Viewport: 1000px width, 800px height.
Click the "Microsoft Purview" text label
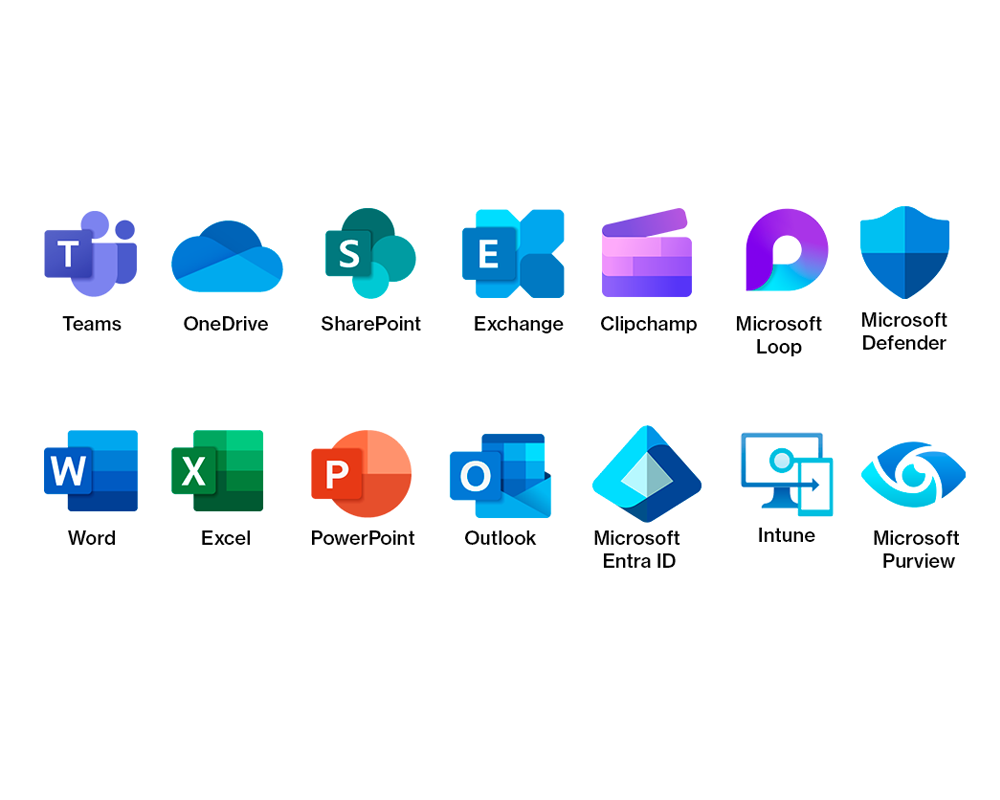tap(916, 549)
